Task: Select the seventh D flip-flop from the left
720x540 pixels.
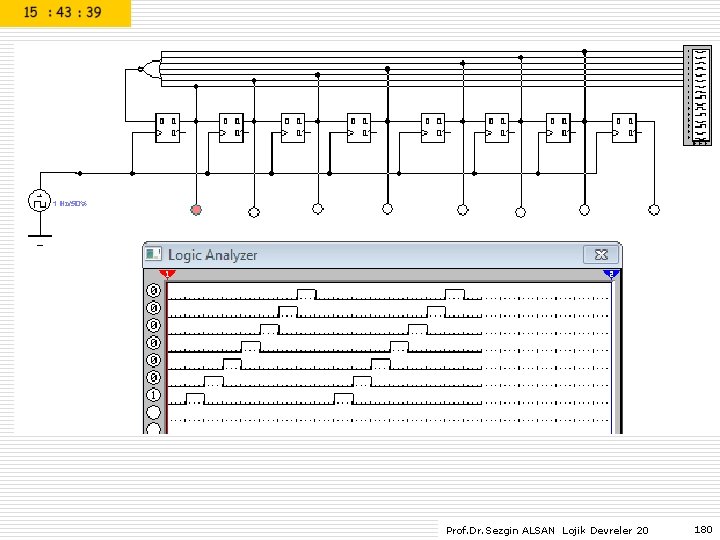Action: pyautogui.click(x=558, y=128)
